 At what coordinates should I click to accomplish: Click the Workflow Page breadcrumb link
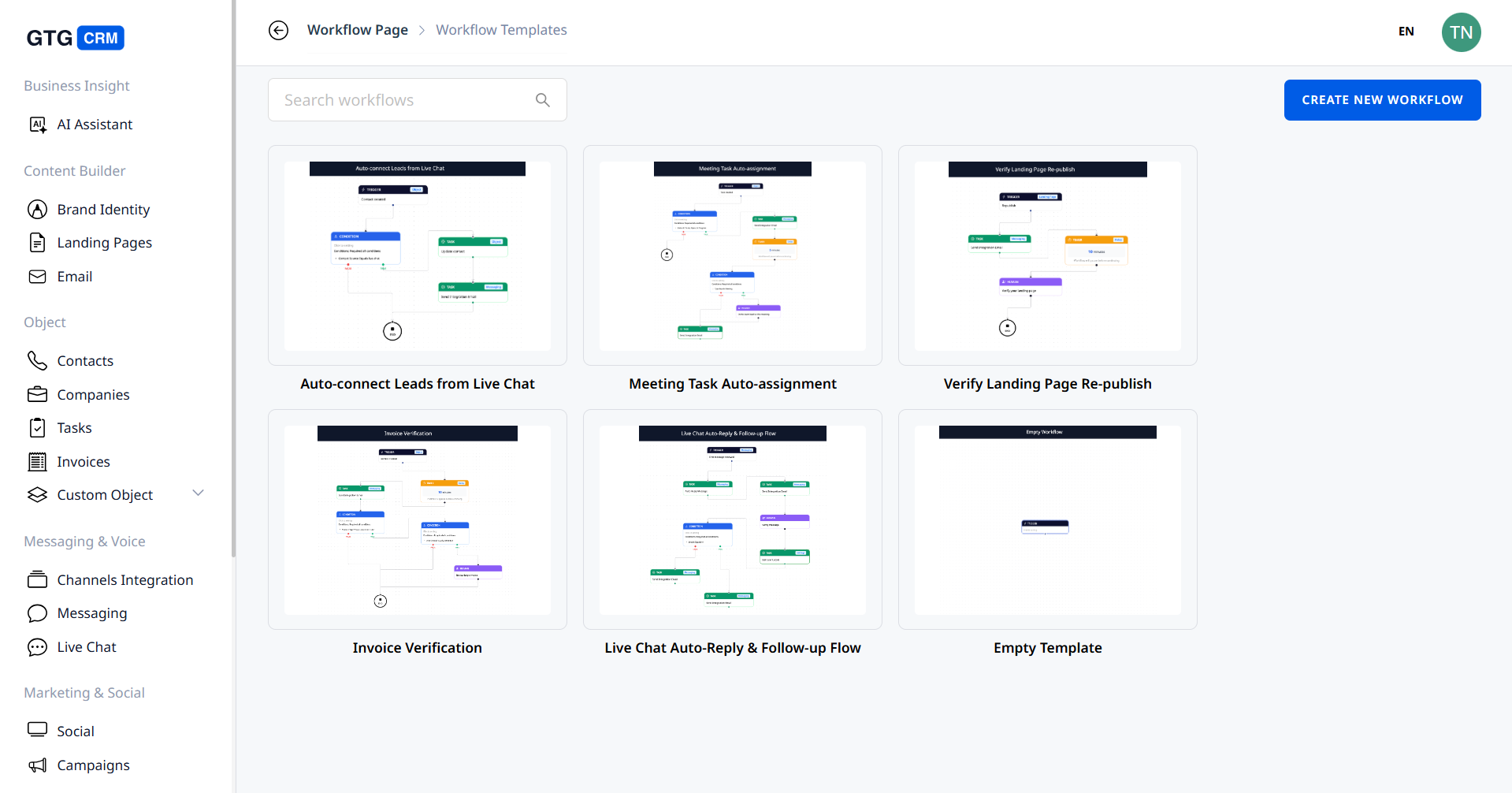[357, 30]
